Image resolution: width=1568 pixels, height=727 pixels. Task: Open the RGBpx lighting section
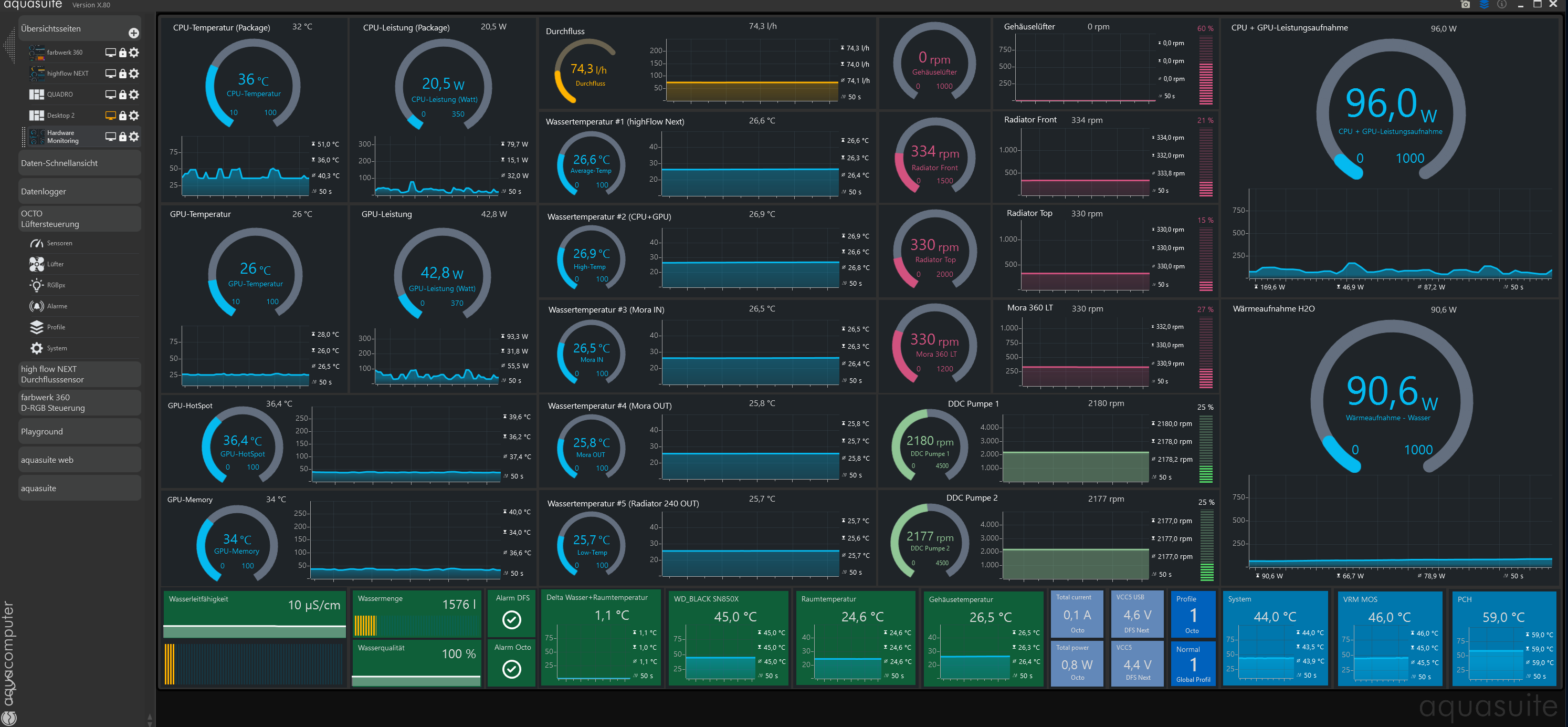click(x=56, y=285)
